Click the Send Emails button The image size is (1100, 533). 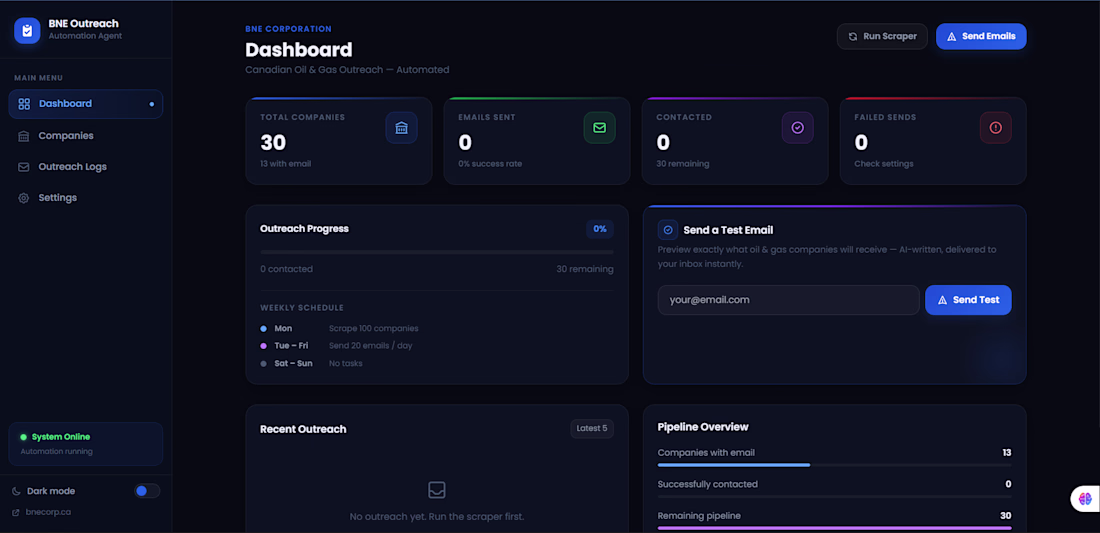[981, 36]
